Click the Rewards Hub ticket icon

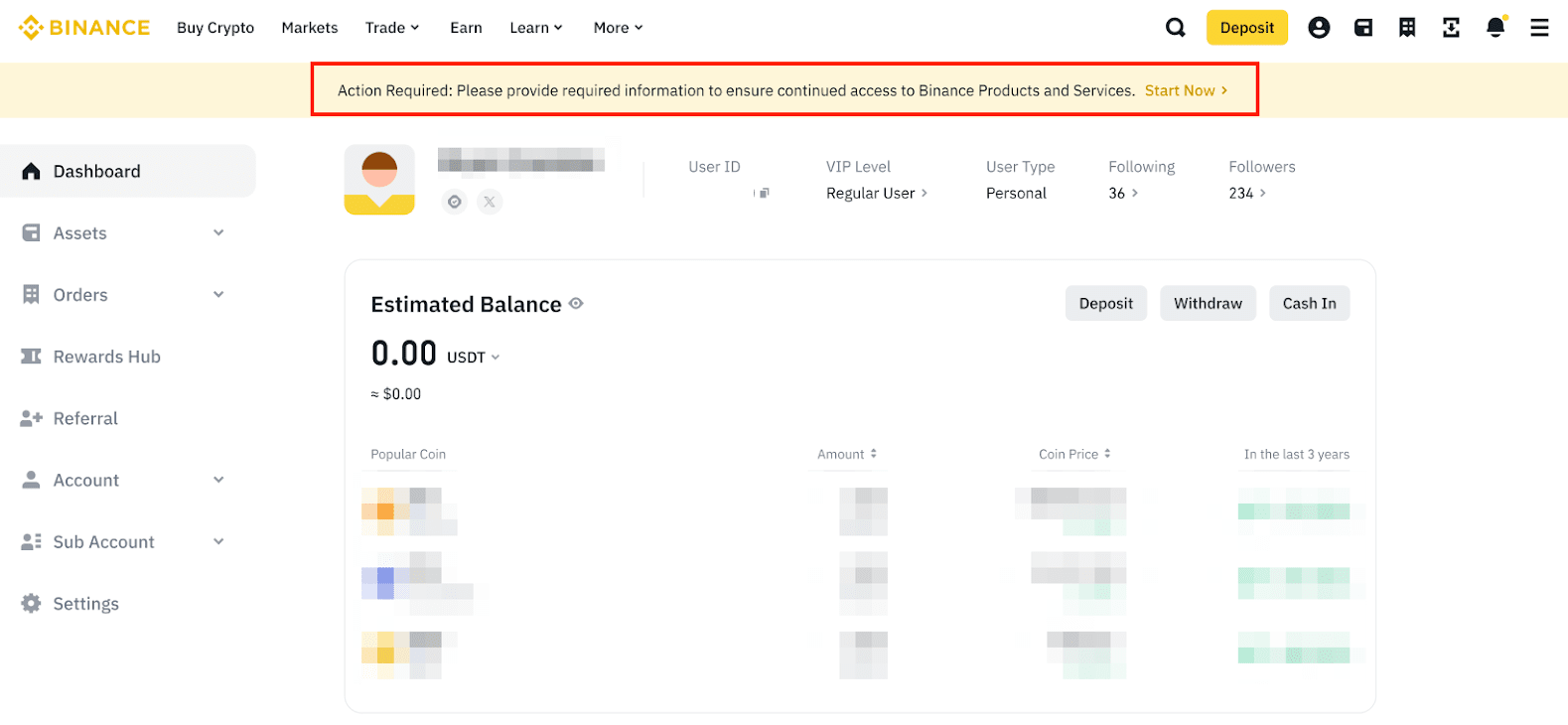[32, 357]
